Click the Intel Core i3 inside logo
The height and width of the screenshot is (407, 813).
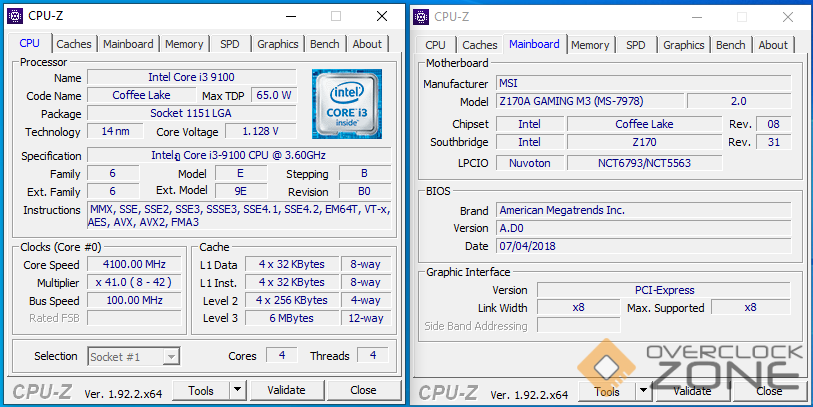[x=347, y=104]
